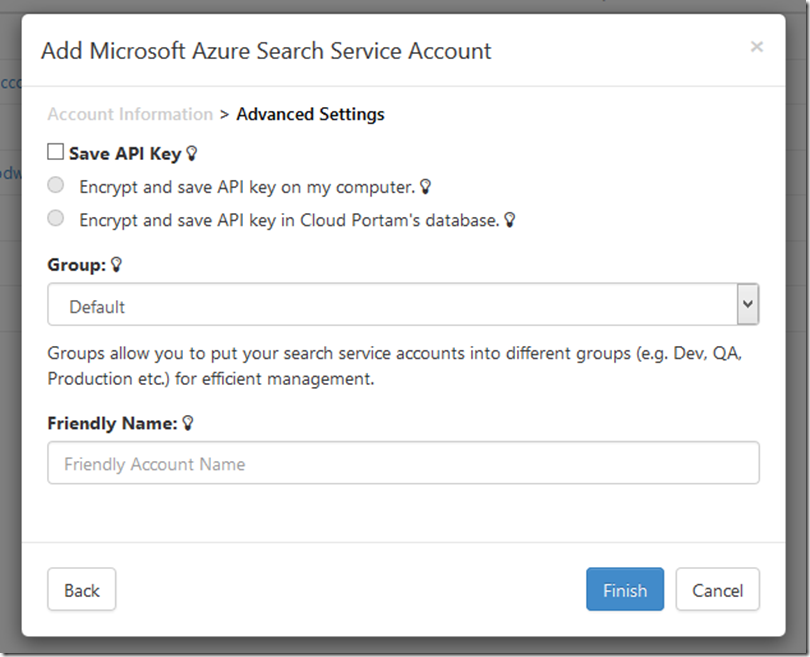Click the lightbulb hint next to Group label
The image size is (810, 657).
tap(116, 264)
